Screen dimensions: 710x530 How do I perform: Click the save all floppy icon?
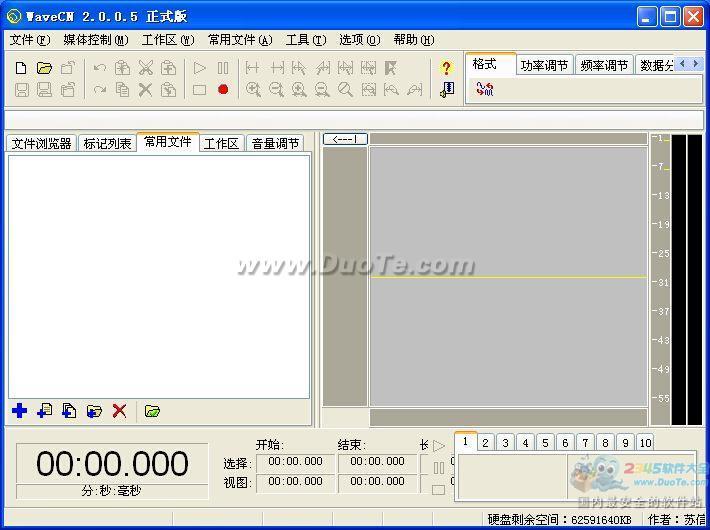(44, 90)
